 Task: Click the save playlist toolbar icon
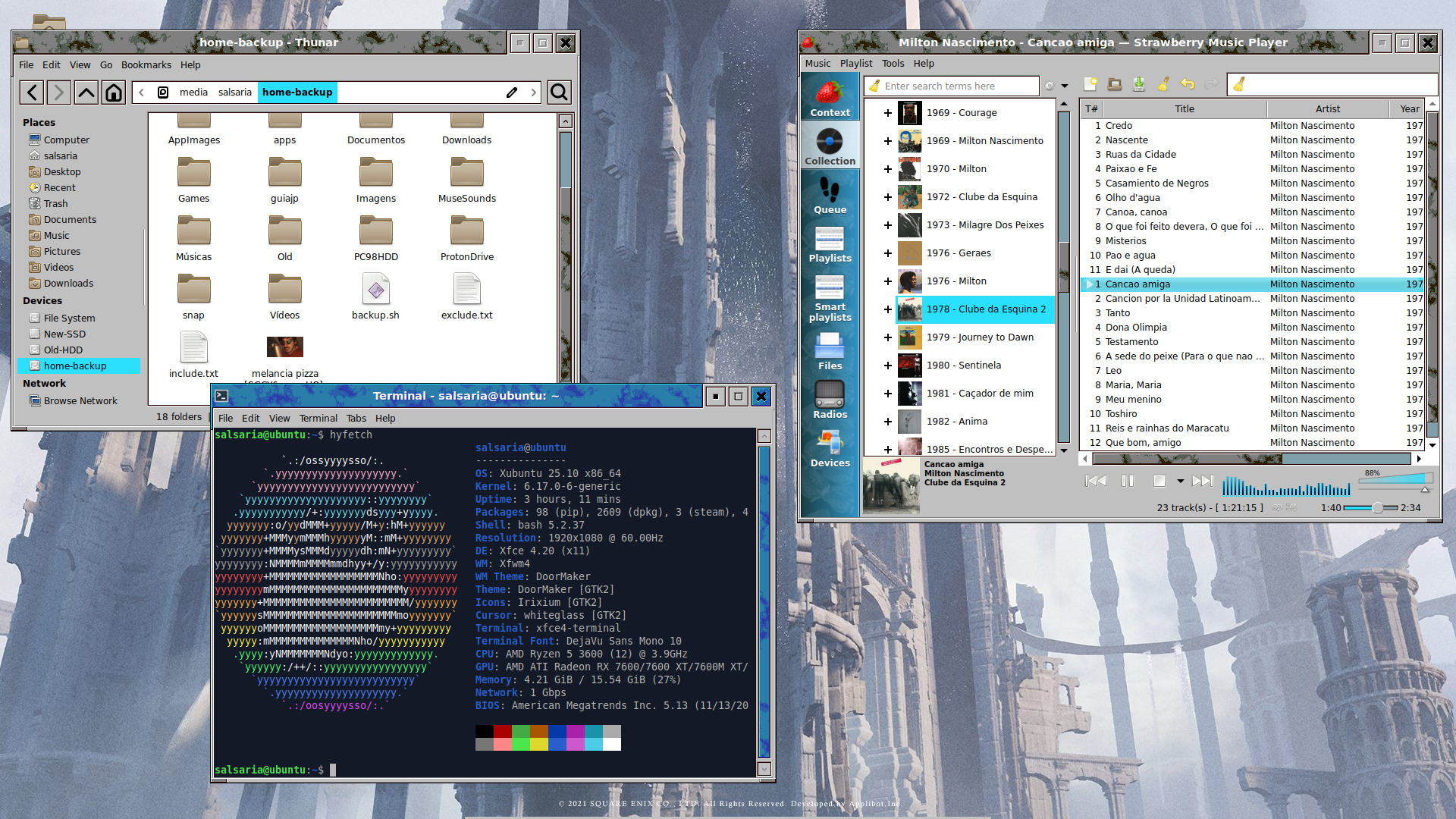point(1139,85)
